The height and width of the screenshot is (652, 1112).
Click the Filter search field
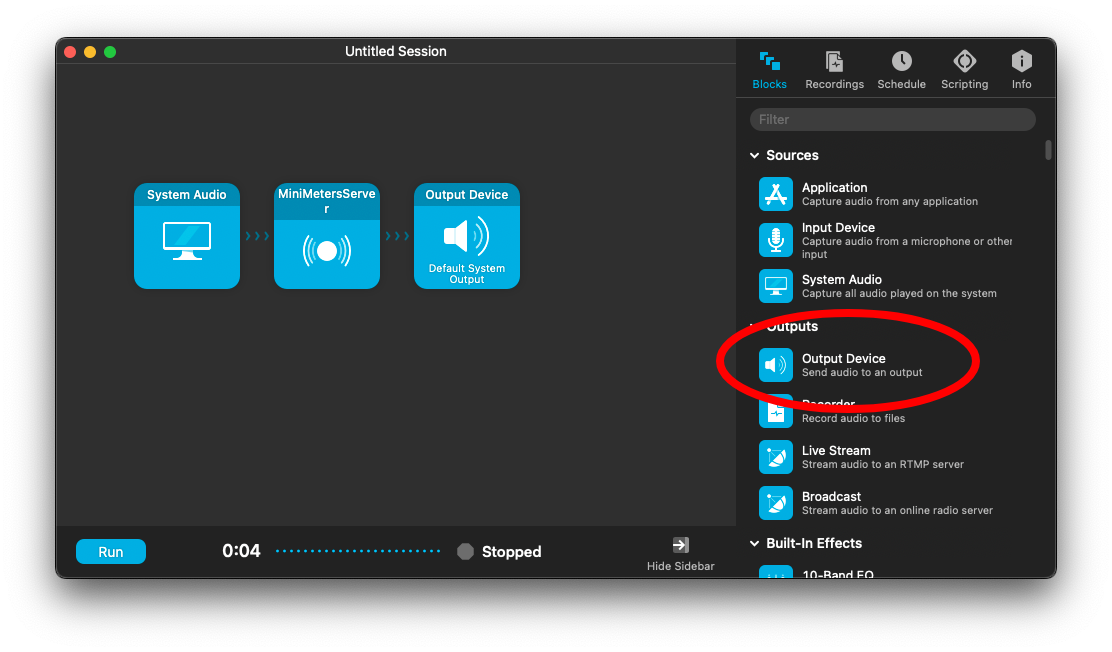pos(892,120)
